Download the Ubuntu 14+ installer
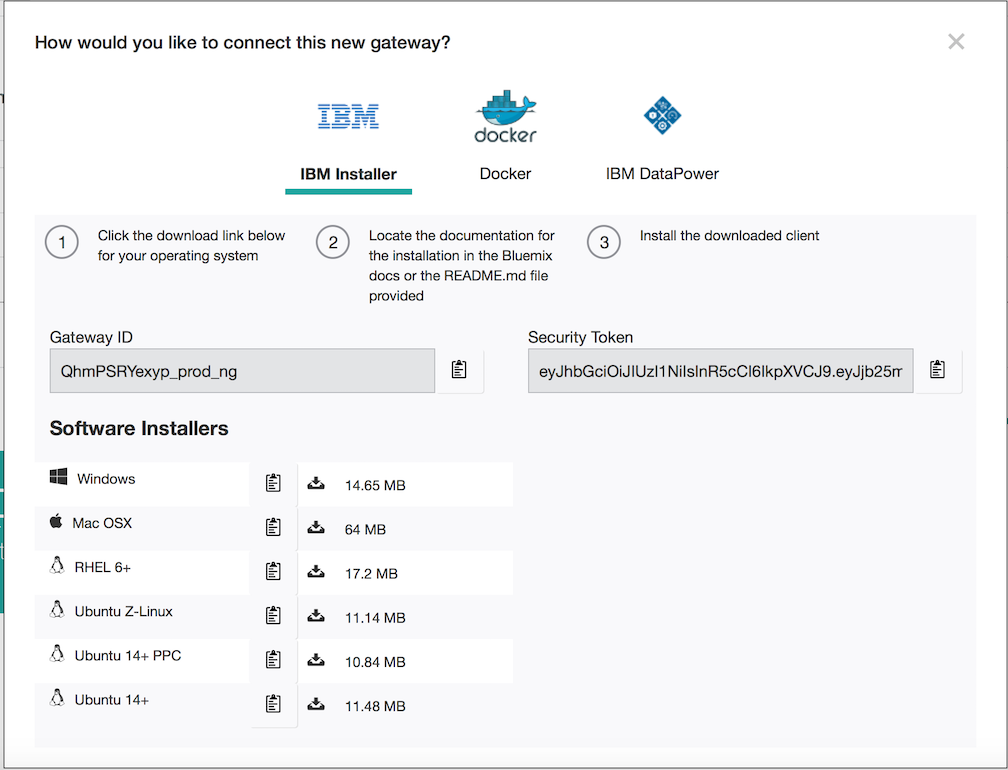Image resolution: width=1008 pixels, height=770 pixels. (316, 704)
